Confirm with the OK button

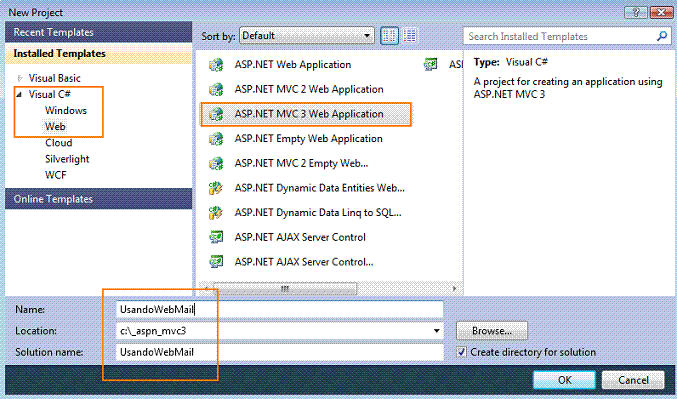tap(564, 380)
